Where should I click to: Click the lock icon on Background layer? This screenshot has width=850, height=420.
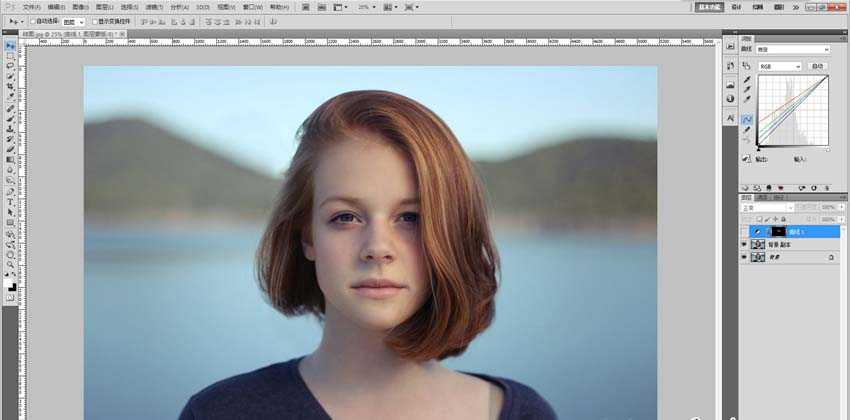pos(831,257)
